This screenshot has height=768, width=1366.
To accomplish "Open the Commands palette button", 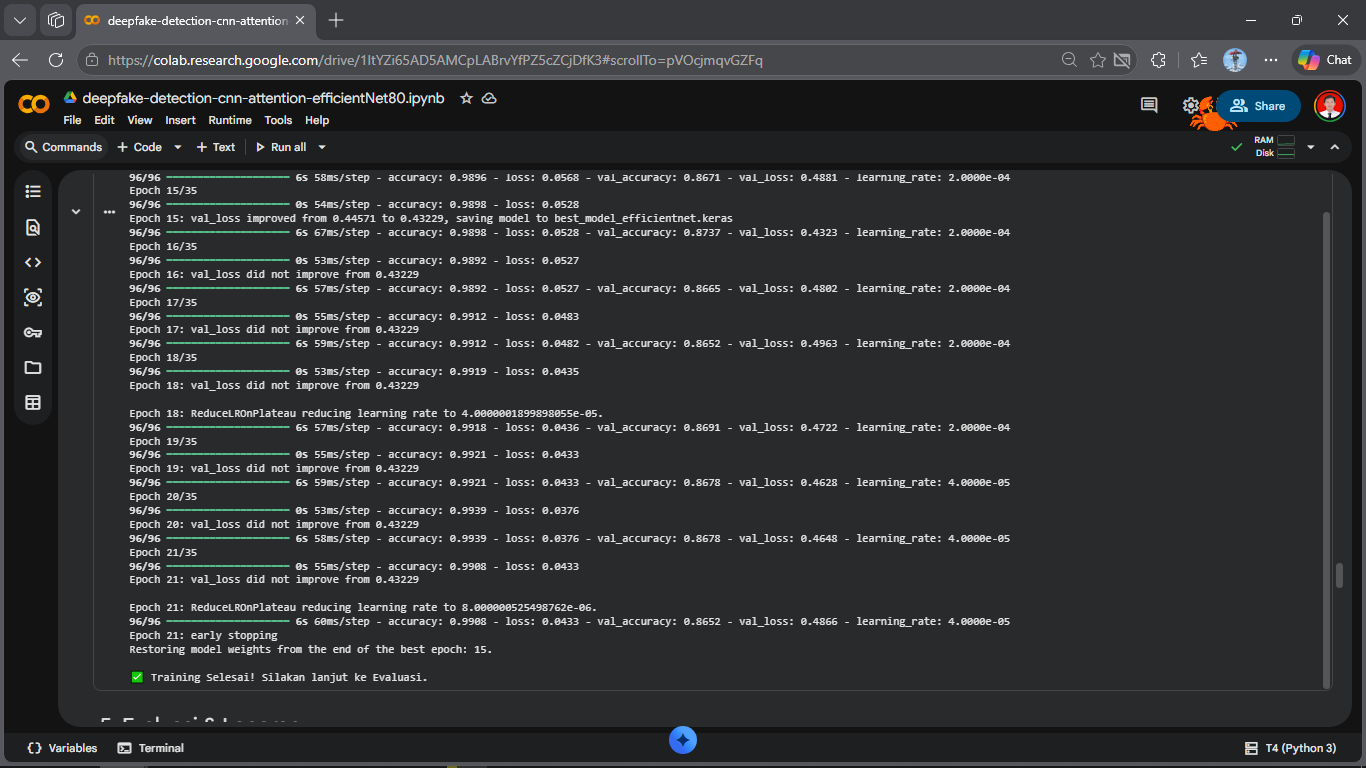I will tap(64, 147).
